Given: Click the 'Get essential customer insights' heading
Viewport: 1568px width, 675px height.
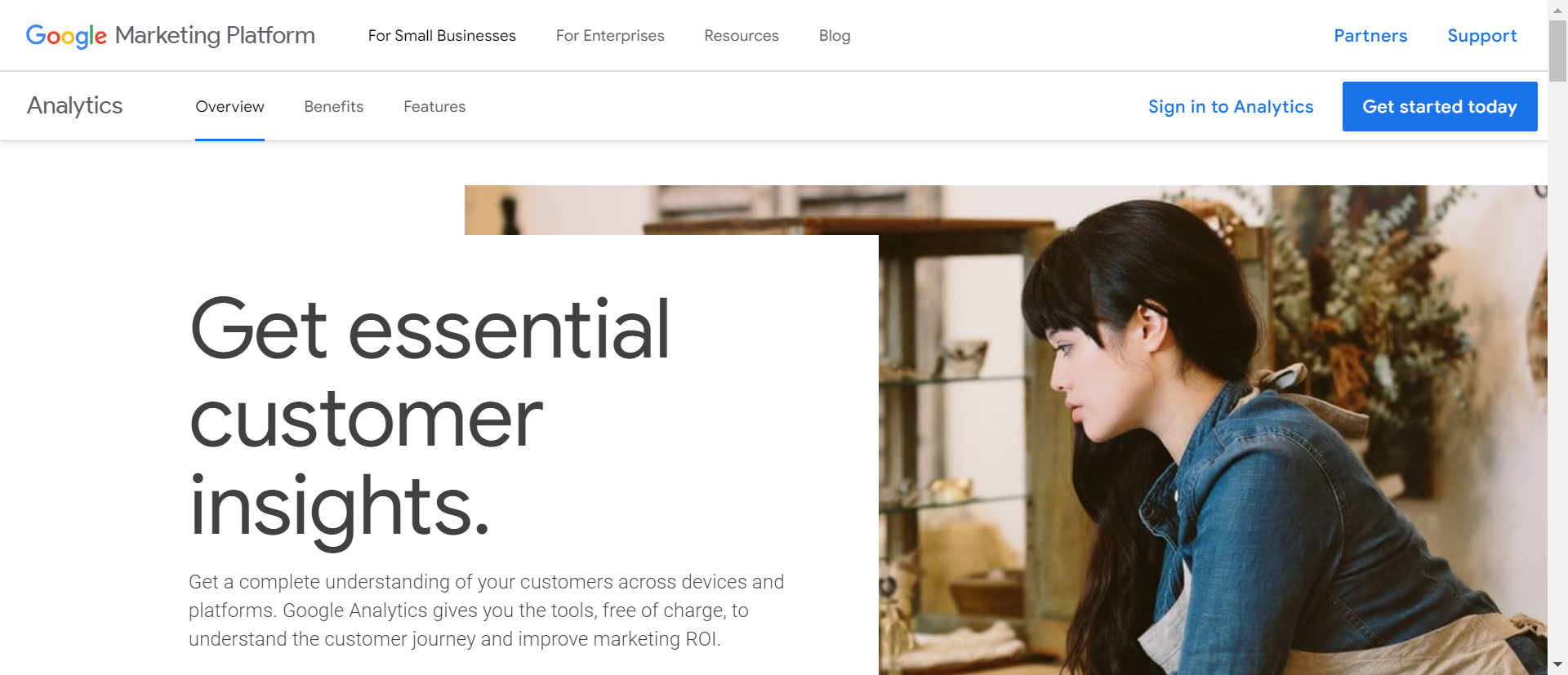Looking at the screenshot, I should (430, 416).
